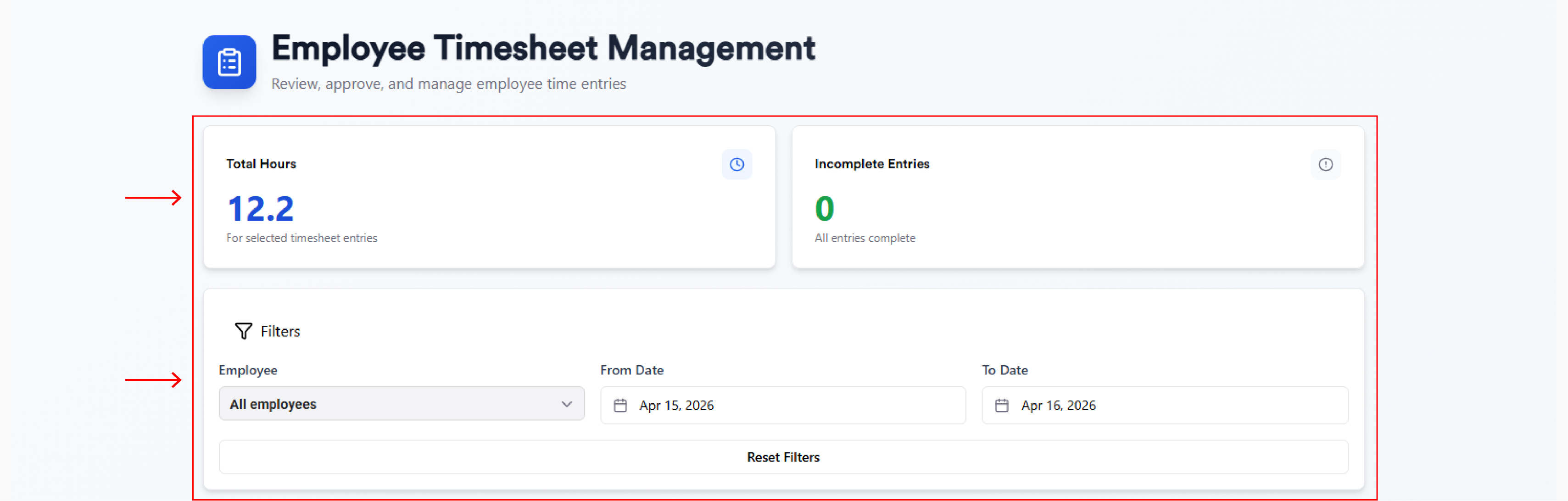
Task: Click the Filters section title text
Action: (280, 331)
